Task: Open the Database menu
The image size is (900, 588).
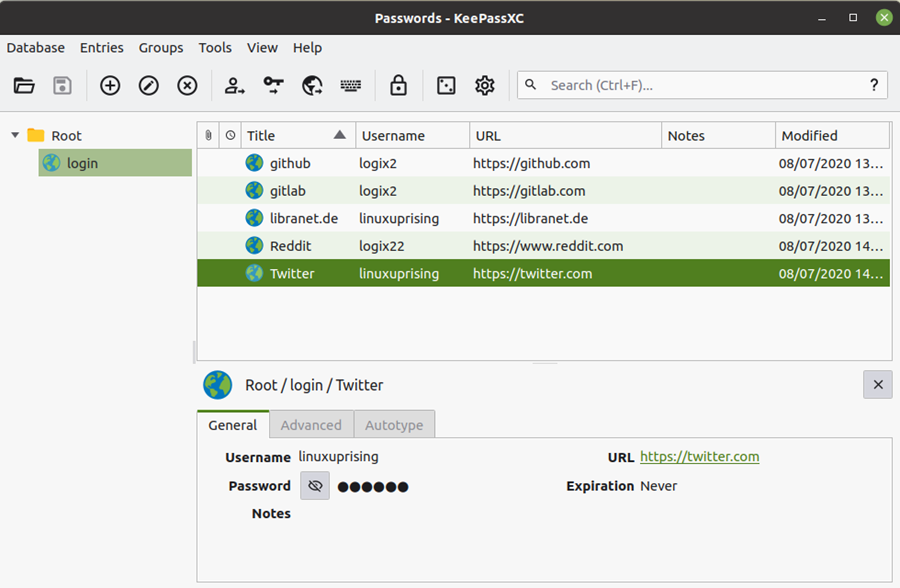Action: coord(36,48)
